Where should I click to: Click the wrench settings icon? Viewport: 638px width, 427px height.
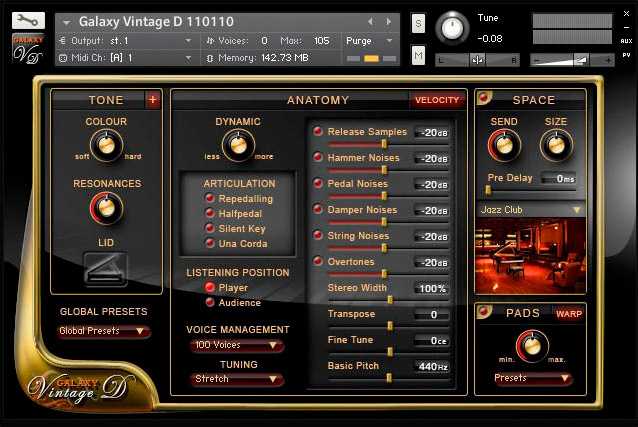point(29,21)
